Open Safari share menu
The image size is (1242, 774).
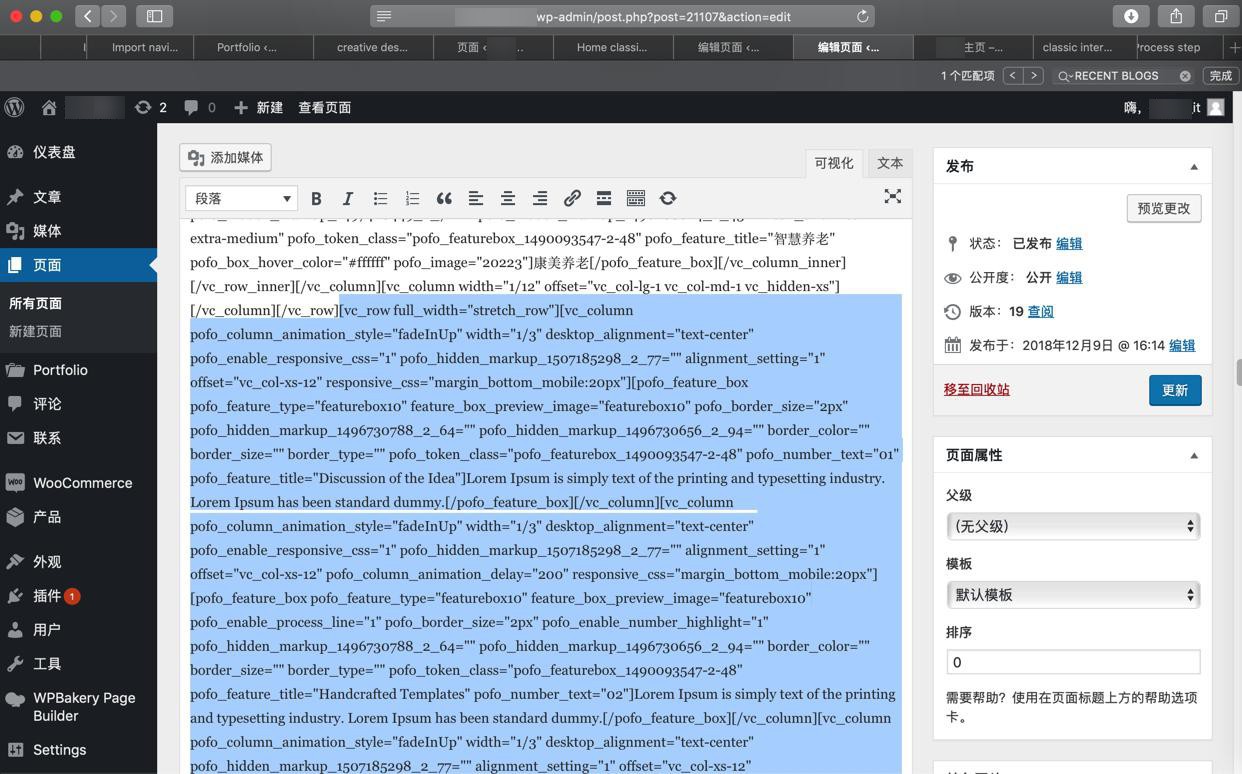(1176, 16)
